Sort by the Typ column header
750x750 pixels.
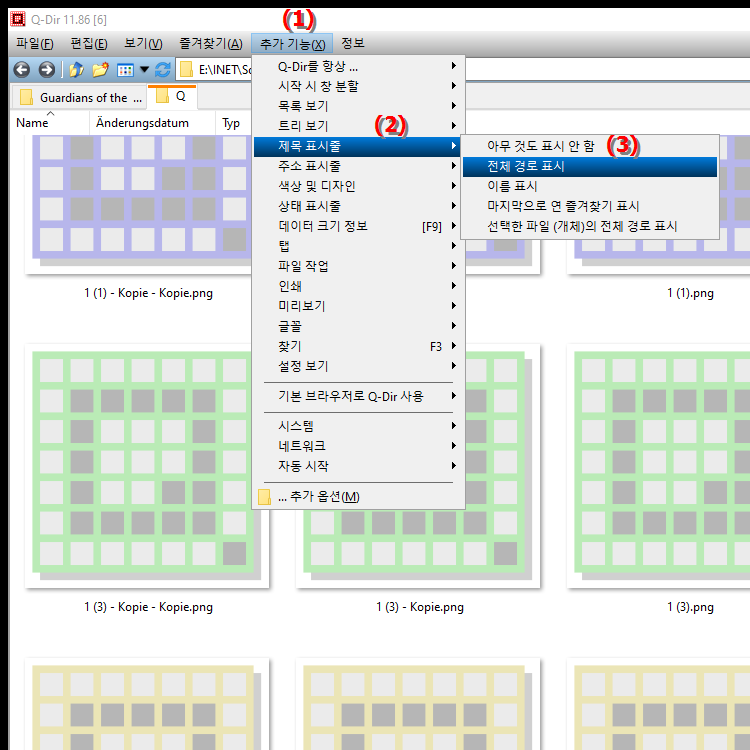(231, 123)
